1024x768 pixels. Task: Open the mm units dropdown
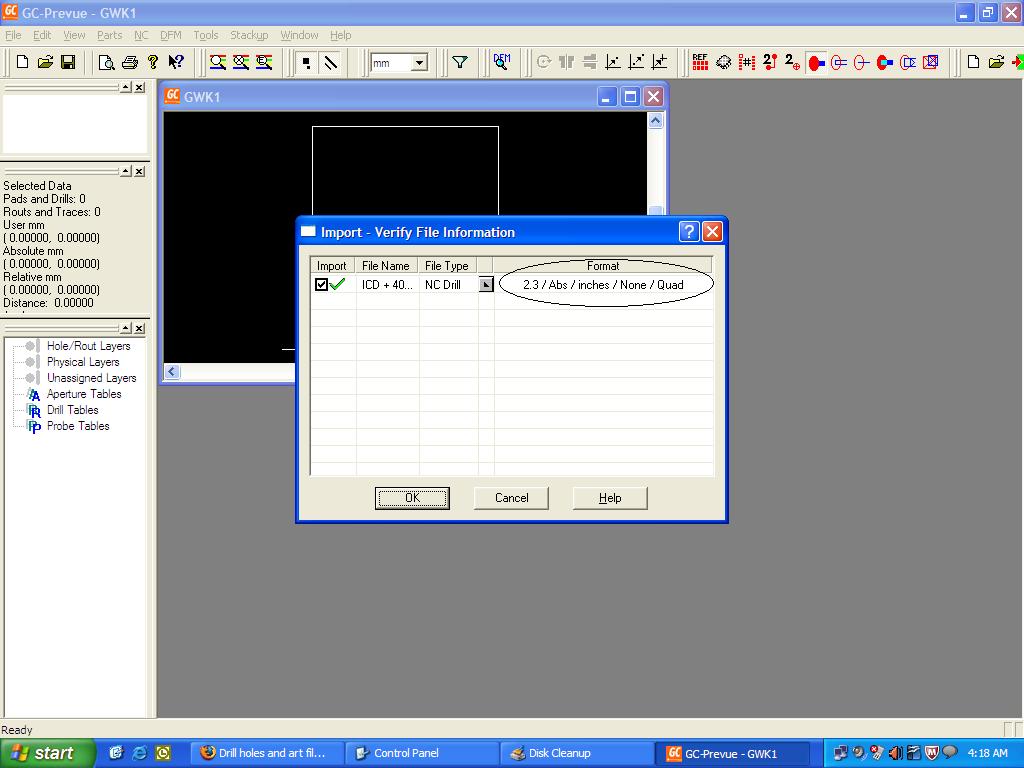pos(419,63)
